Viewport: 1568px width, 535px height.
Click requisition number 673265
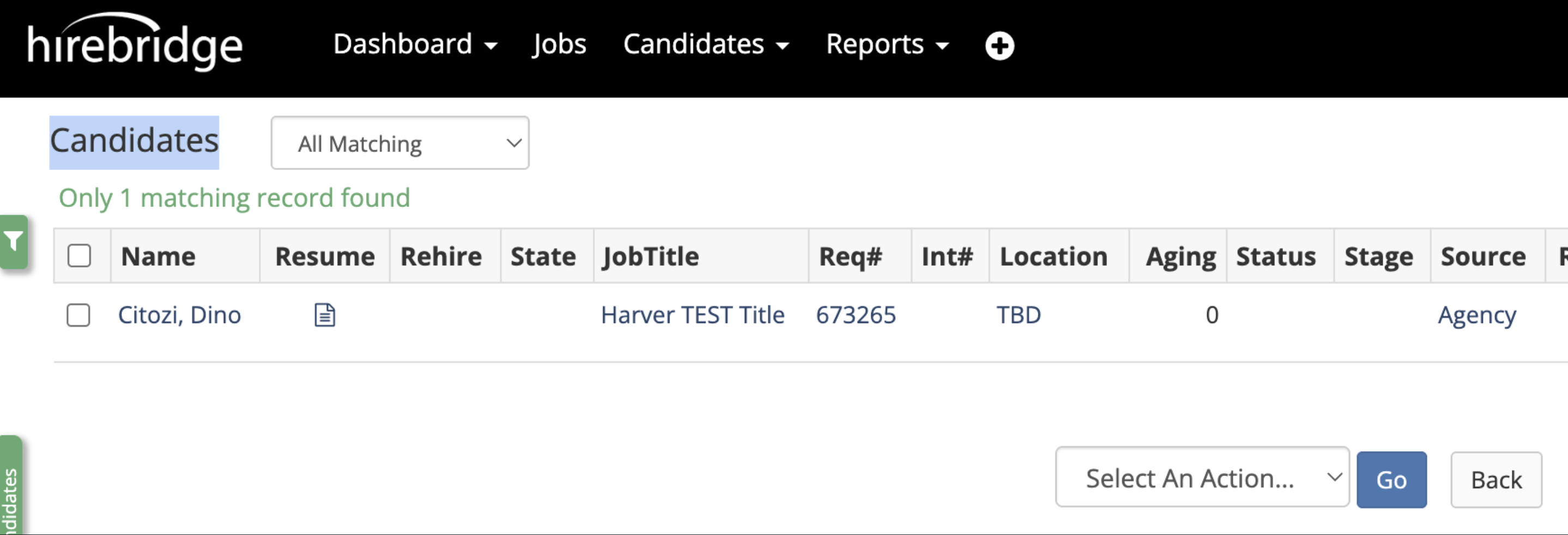coord(855,315)
